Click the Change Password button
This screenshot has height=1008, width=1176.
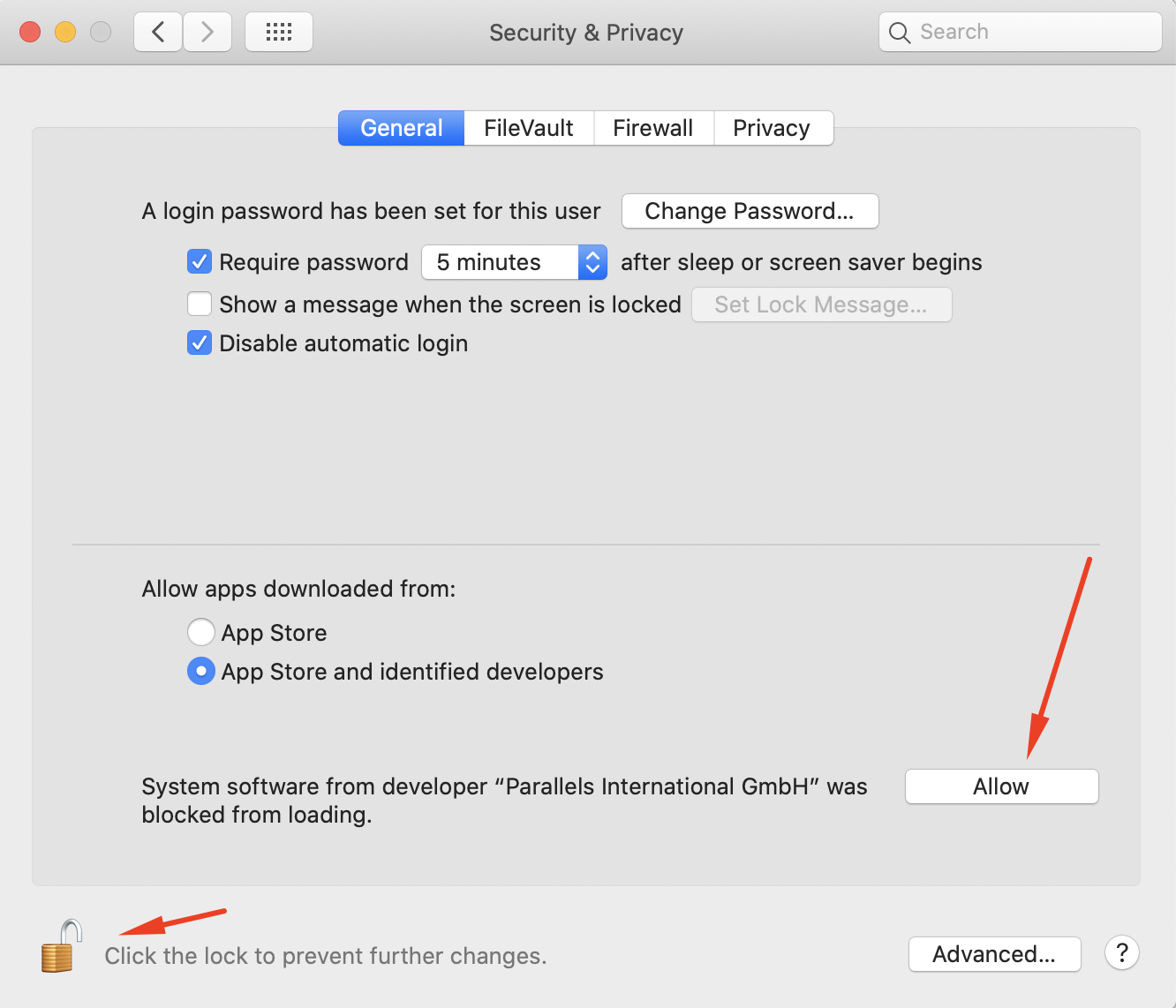point(750,211)
